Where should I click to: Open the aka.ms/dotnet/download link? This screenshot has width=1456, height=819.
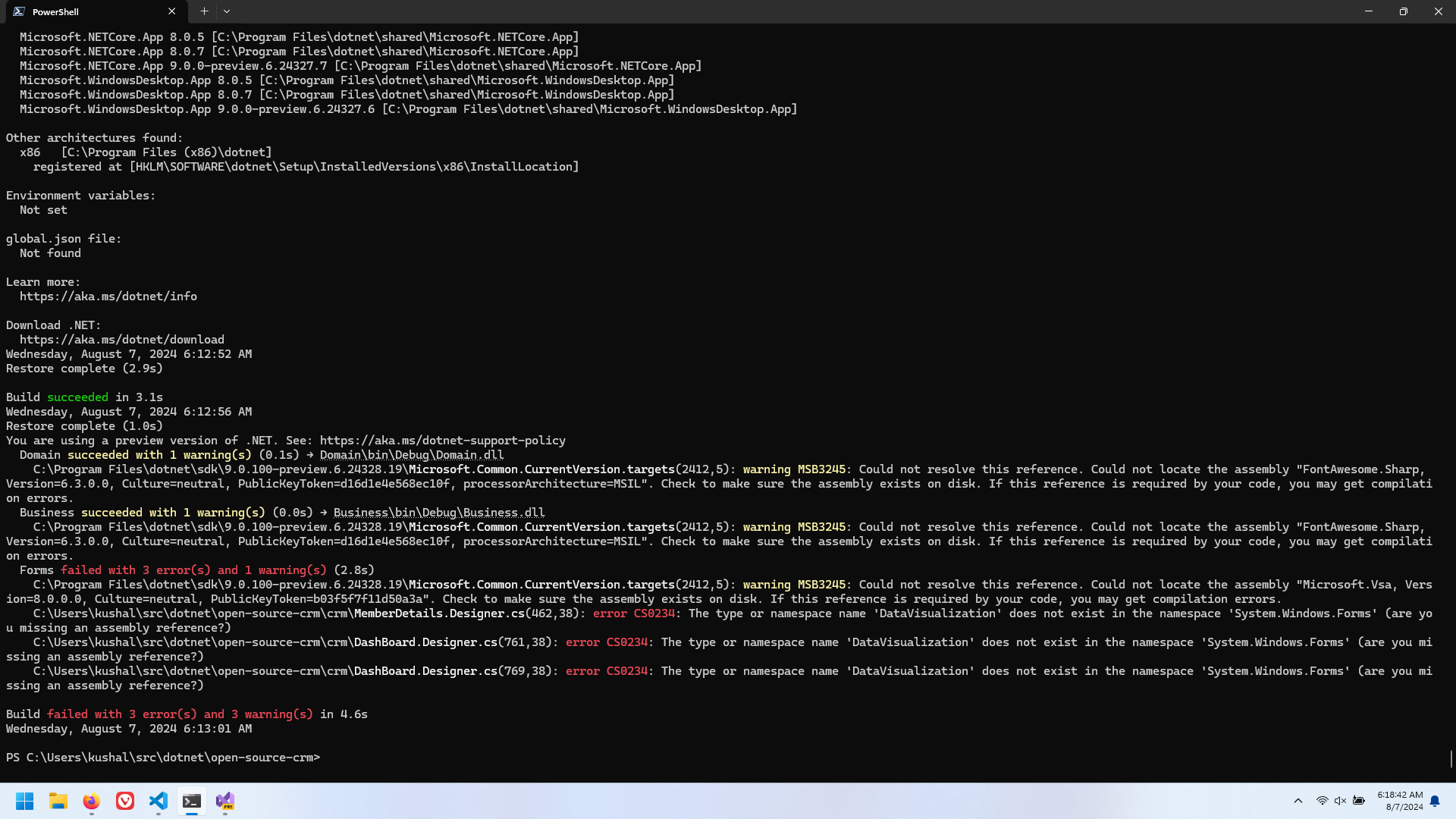pos(122,340)
